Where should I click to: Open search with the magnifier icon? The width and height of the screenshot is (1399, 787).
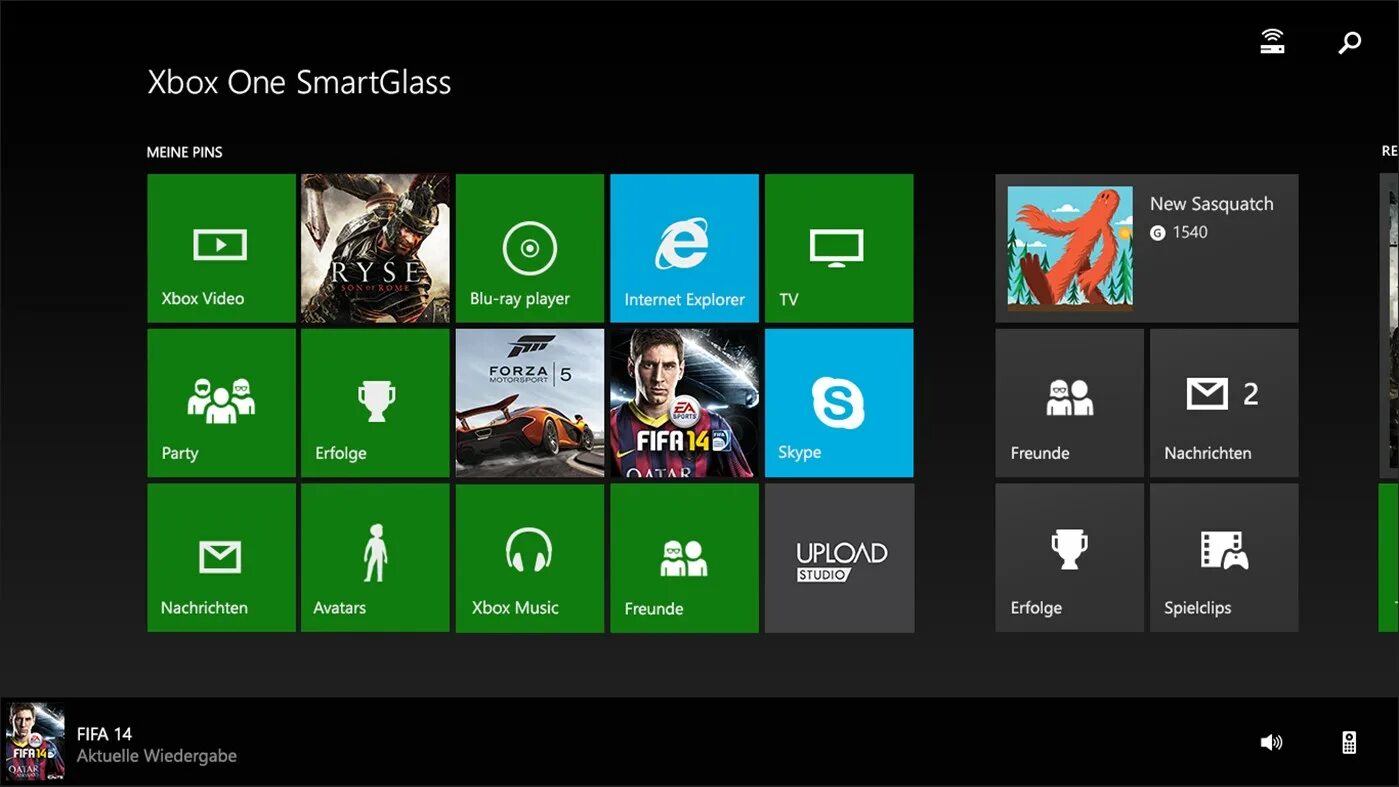point(1350,42)
